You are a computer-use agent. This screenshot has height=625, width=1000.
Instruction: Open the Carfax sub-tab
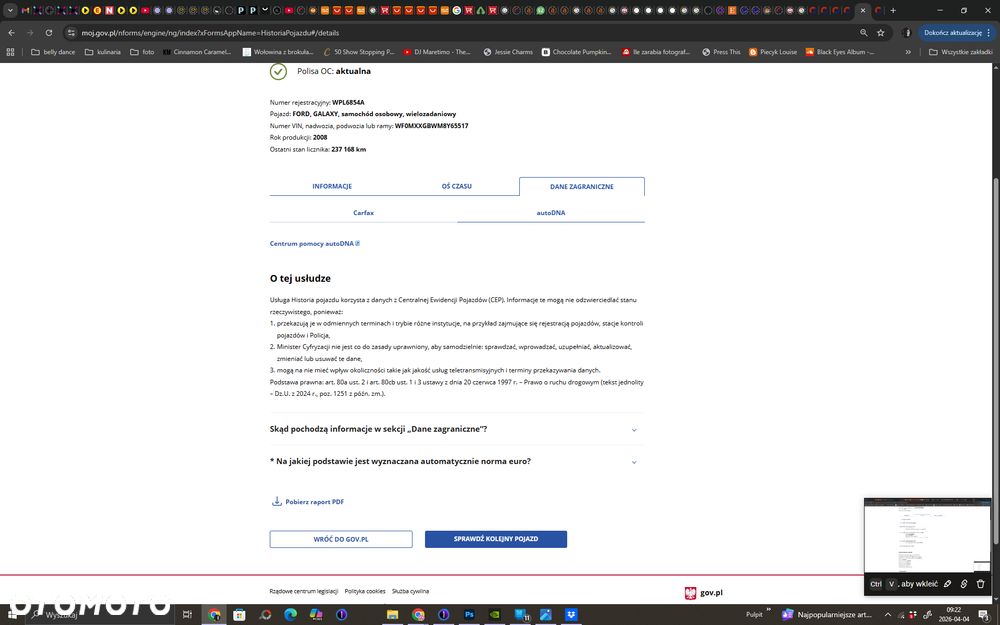click(364, 212)
